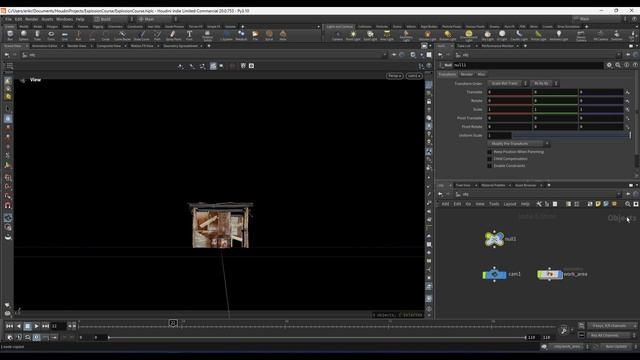The height and width of the screenshot is (360, 640).
Task: Select the Font shelf tool
Action: click(189, 36)
